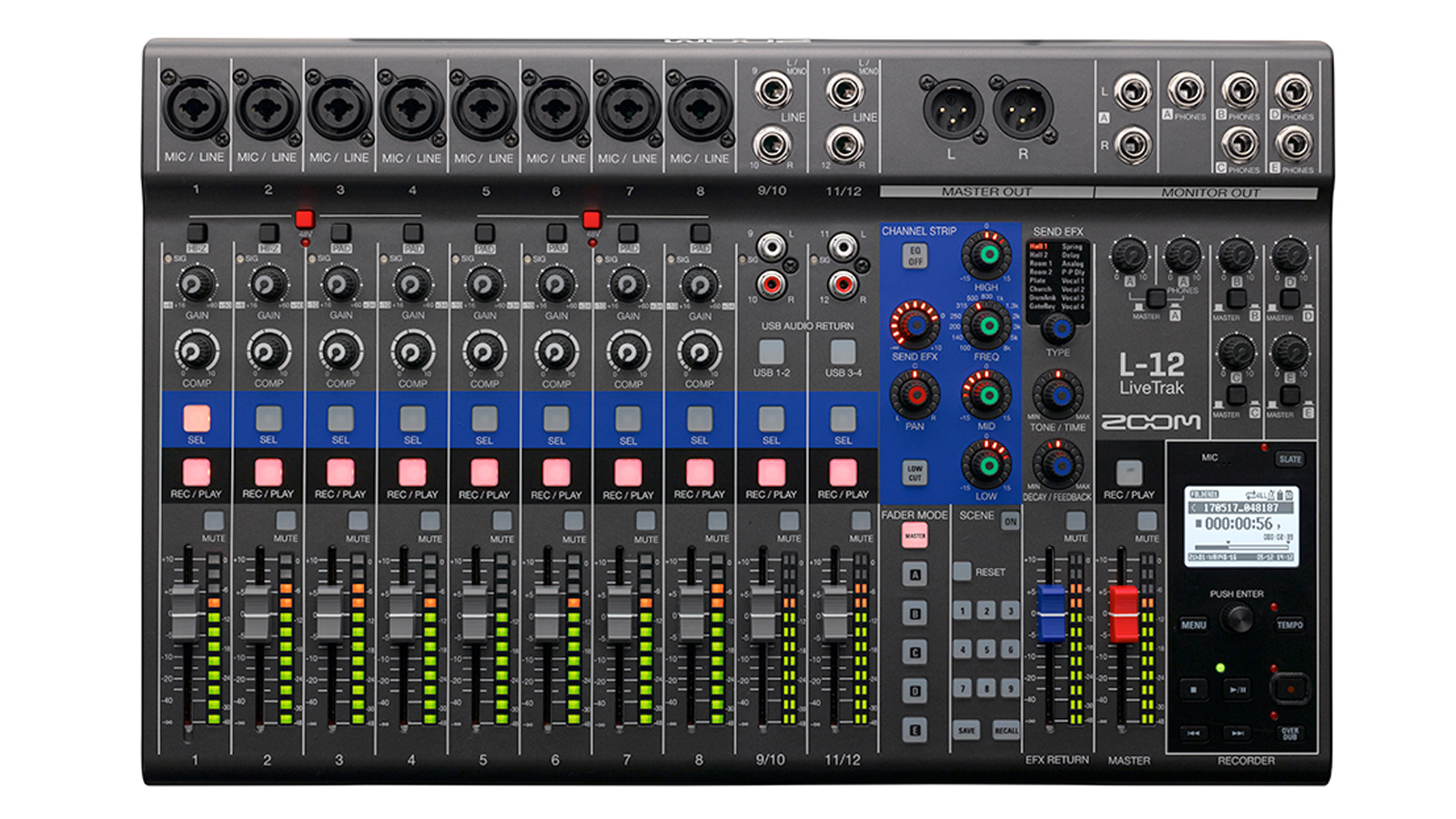The width and height of the screenshot is (1456, 819).
Task: Push the OVER DUB button
Action: [1289, 733]
